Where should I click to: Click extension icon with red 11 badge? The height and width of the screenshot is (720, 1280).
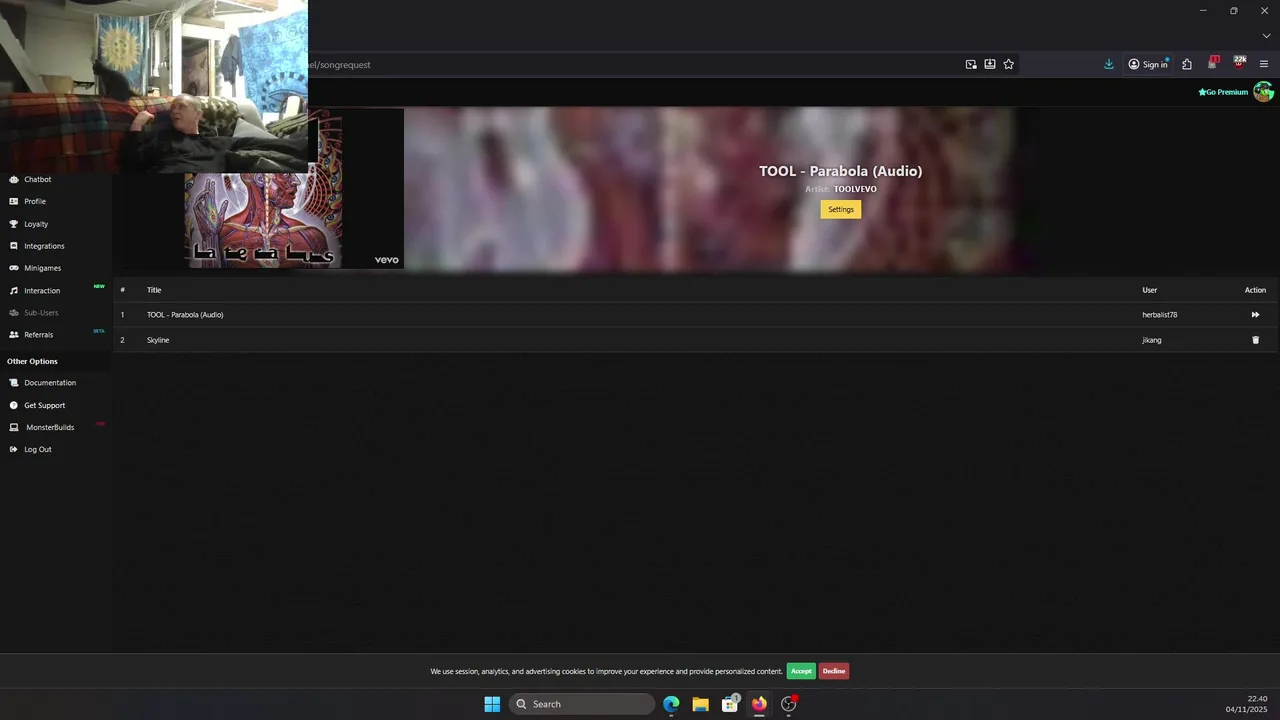pyautogui.click(x=1213, y=63)
